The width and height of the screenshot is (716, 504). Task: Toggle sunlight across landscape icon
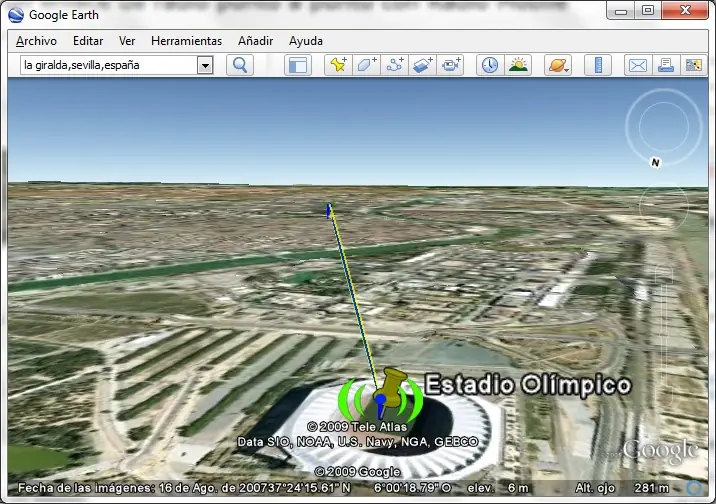point(518,65)
